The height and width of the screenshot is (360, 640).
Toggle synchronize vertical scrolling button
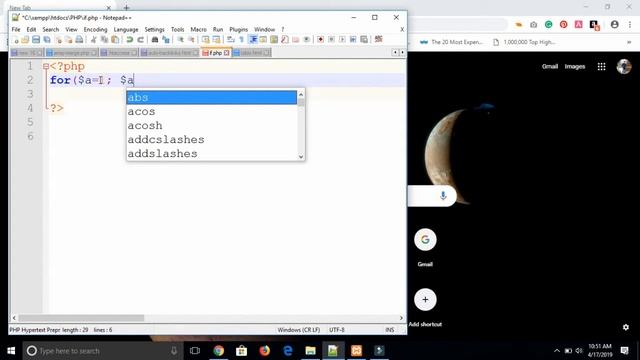tap(205, 40)
